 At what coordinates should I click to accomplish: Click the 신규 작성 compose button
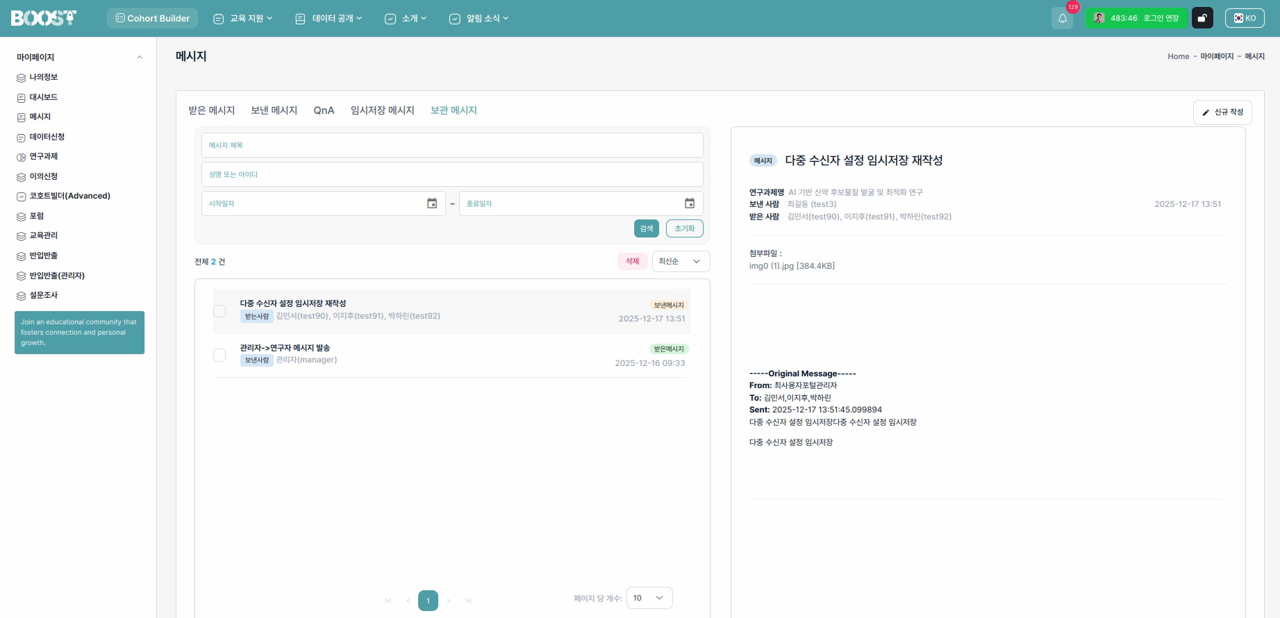[1222, 112]
